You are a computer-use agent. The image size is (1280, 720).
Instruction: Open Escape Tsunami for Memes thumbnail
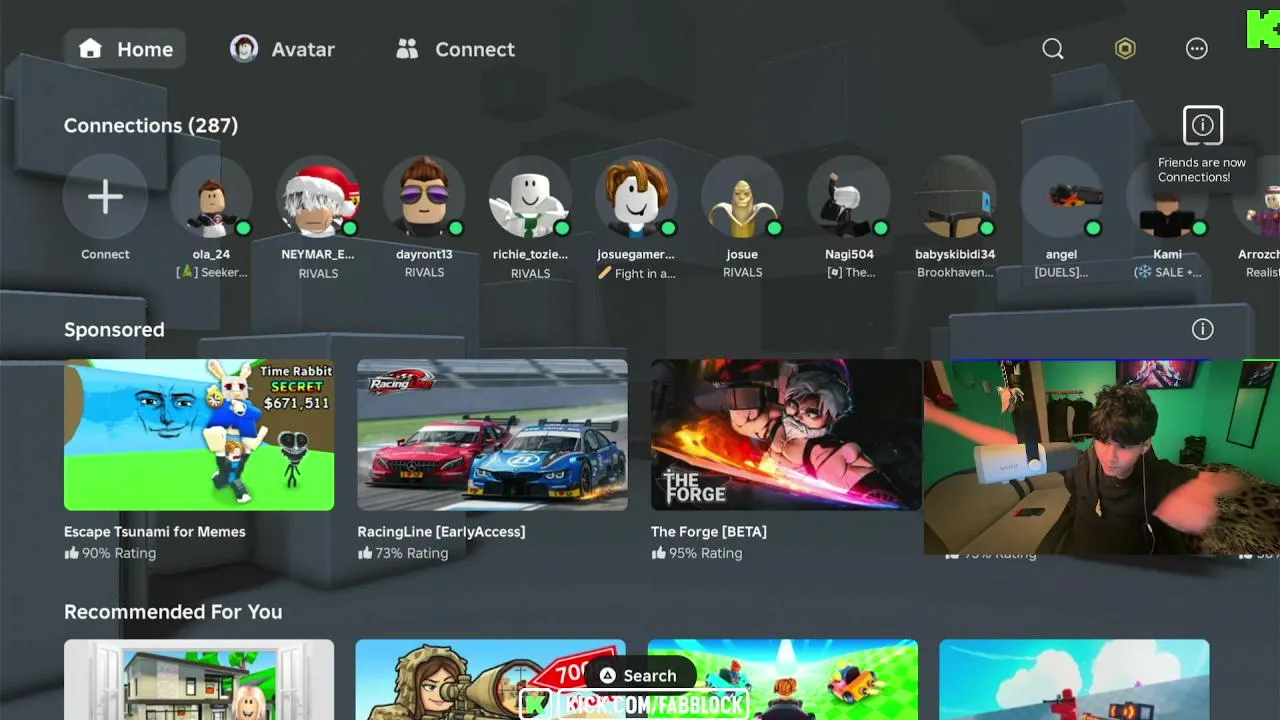199,435
